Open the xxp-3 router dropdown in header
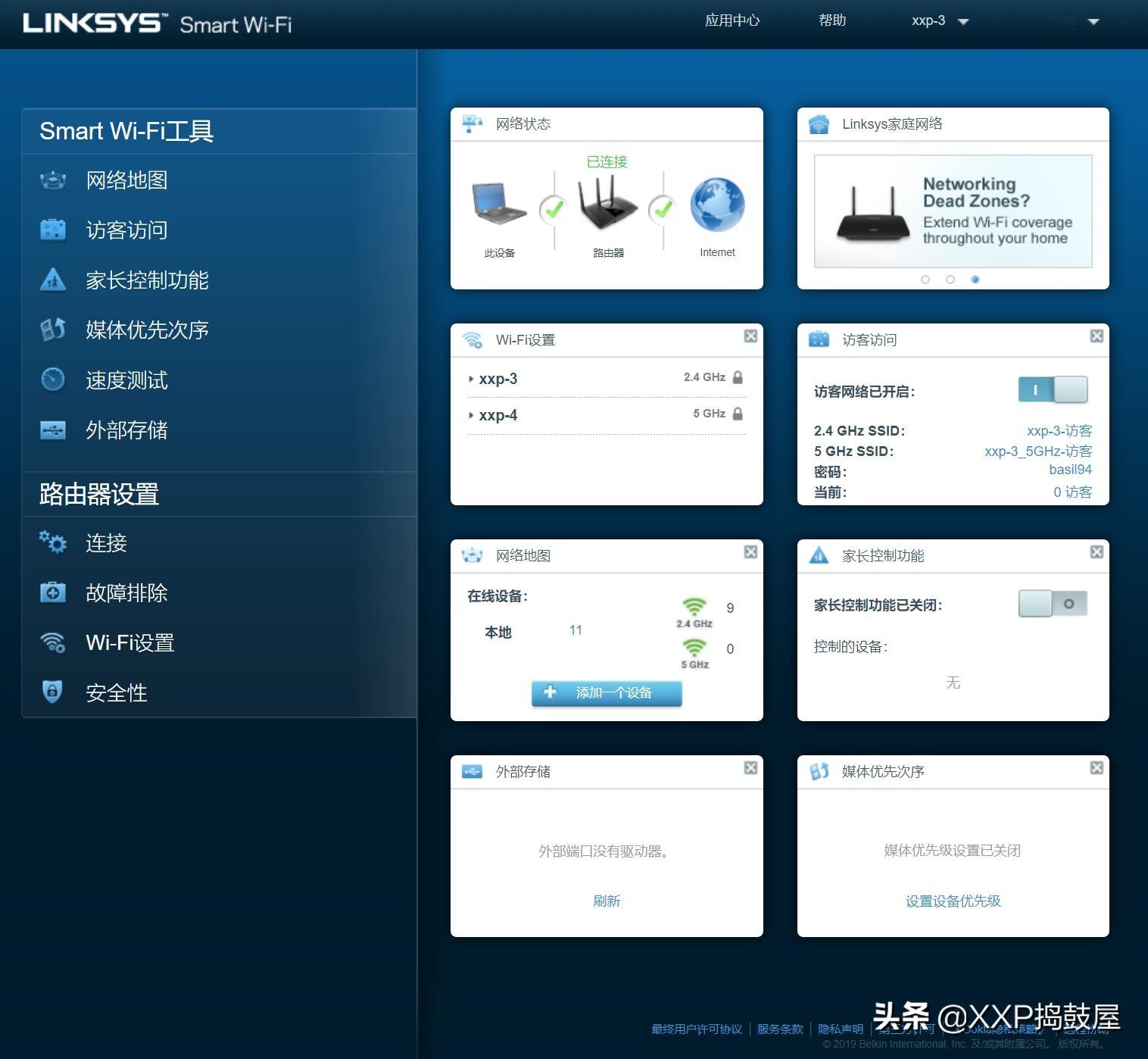This screenshot has height=1059, width=1148. tap(940, 21)
